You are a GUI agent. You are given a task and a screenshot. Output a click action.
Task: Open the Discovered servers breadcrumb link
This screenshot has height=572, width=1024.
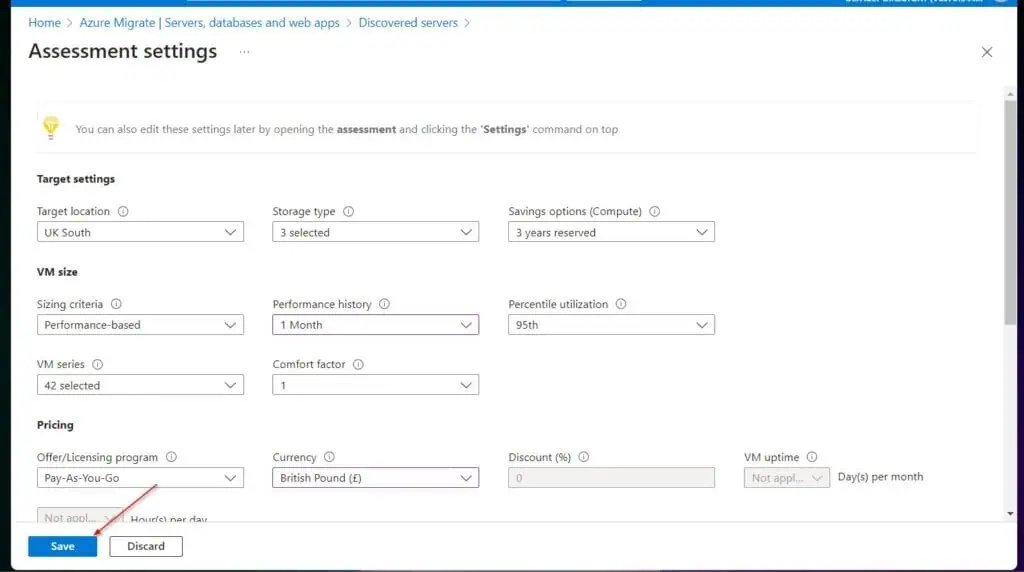coord(408,23)
